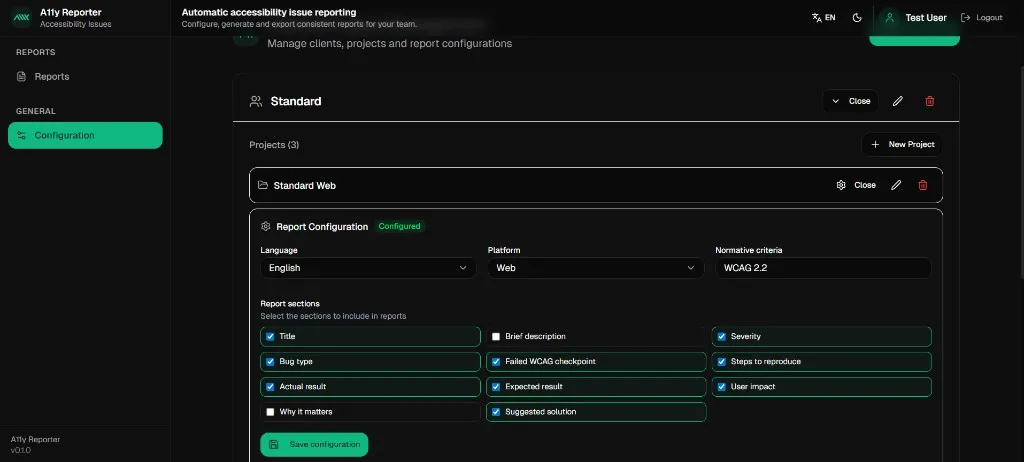Open Reports in the sidebar
This screenshot has height=462, width=1024.
coord(52,77)
